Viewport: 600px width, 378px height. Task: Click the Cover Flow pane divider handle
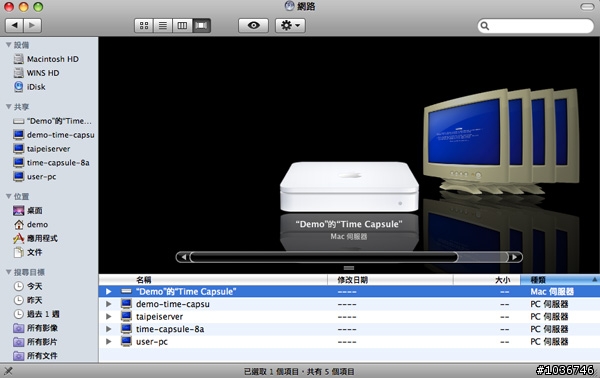coord(349,268)
